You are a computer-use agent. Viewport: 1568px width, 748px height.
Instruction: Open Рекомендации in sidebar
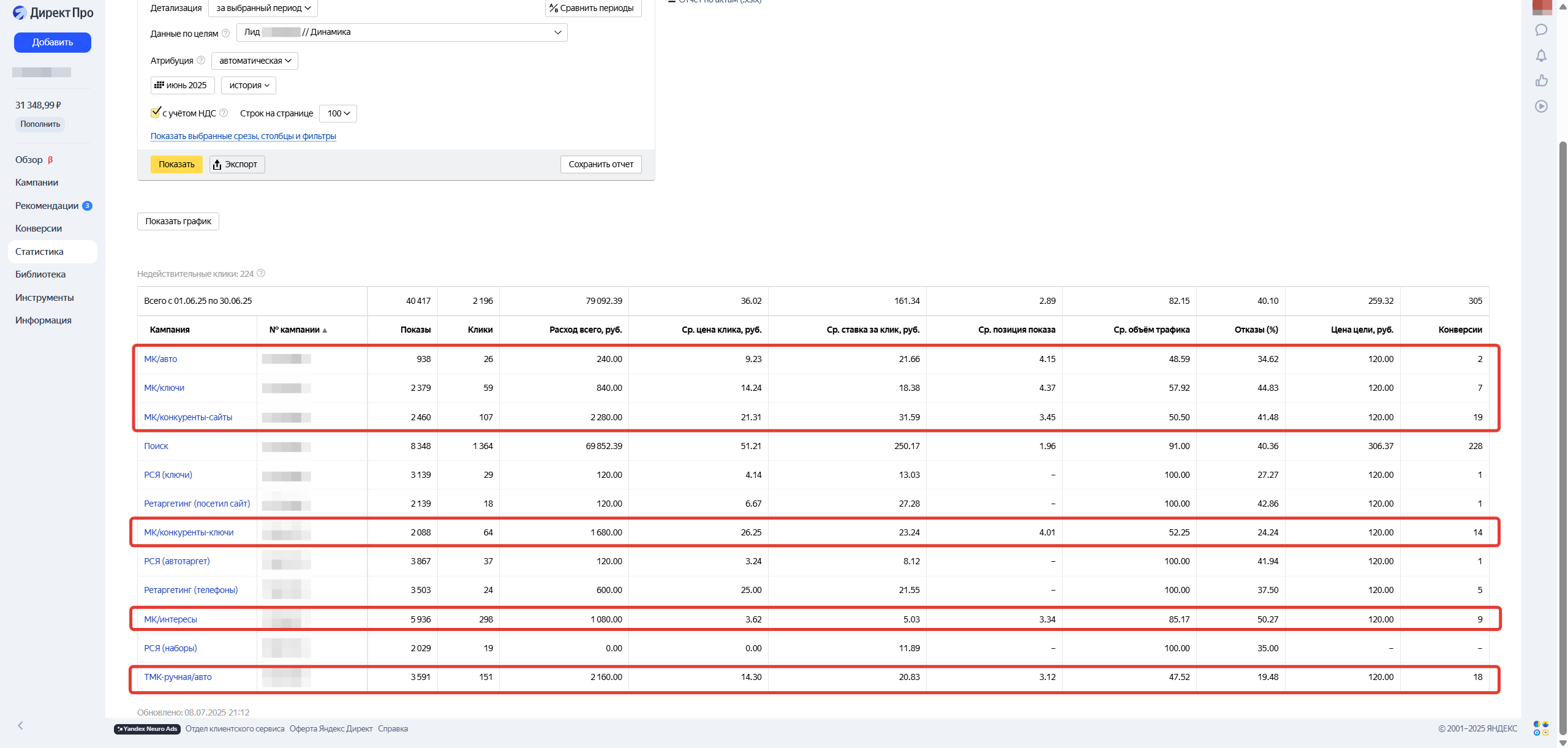[x=47, y=206]
